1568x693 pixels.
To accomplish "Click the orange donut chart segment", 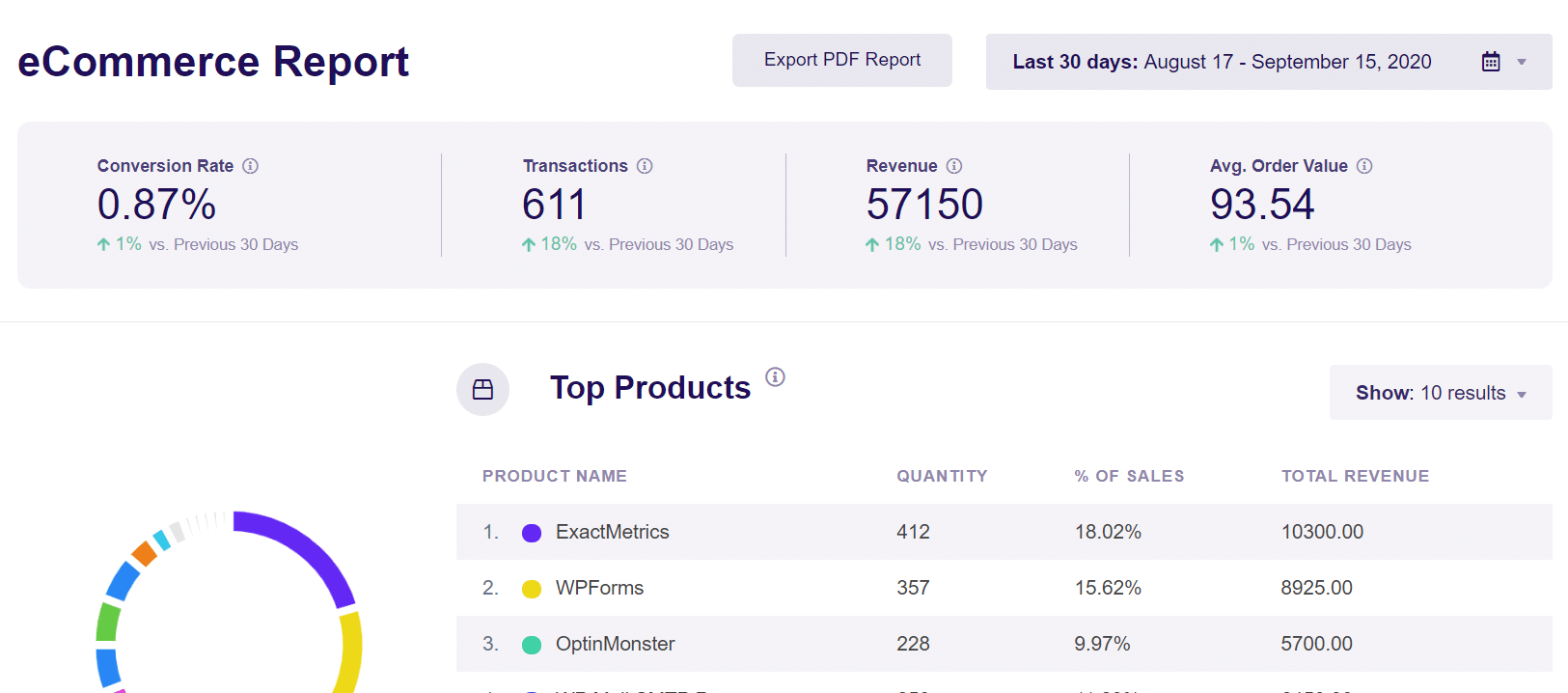I will [x=144, y=554].
